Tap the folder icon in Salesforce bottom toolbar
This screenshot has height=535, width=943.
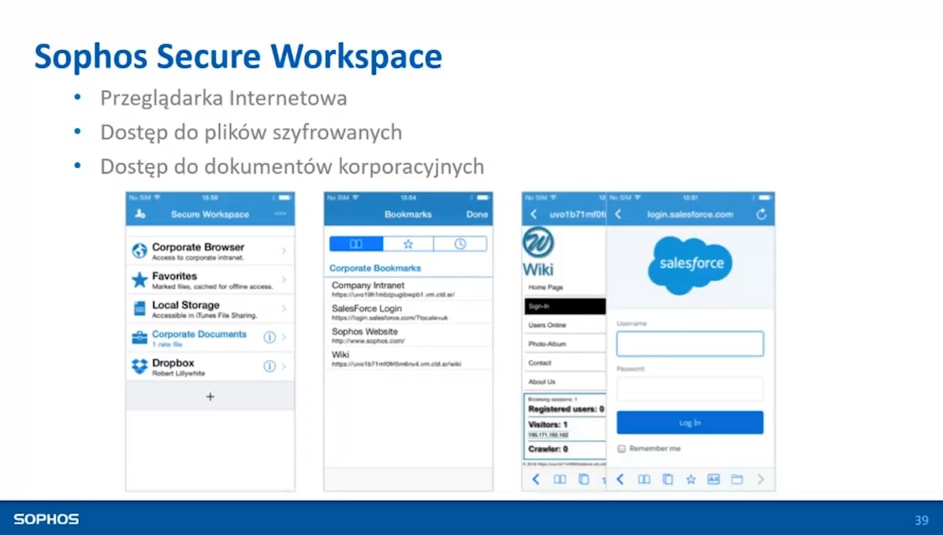click(737, 480)
